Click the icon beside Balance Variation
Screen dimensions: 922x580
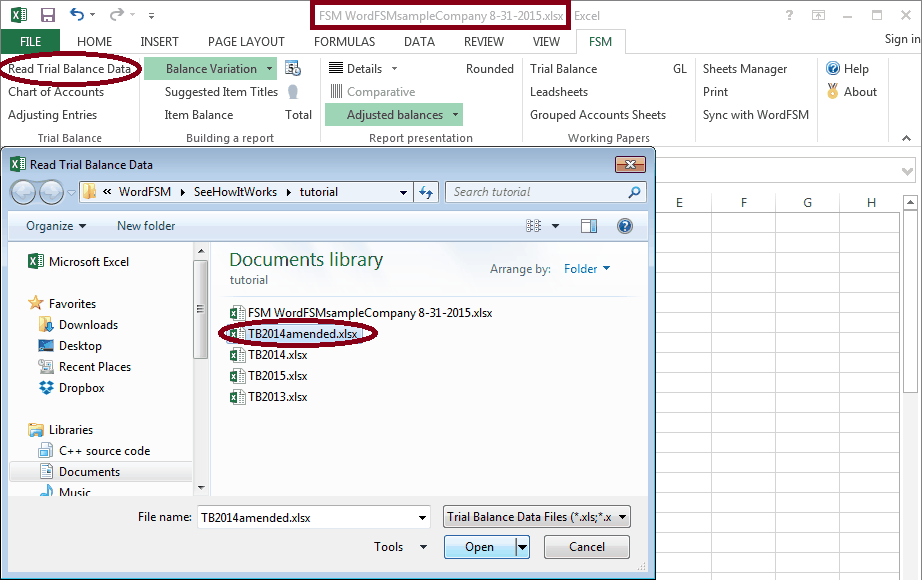click(x=293, y=68)
